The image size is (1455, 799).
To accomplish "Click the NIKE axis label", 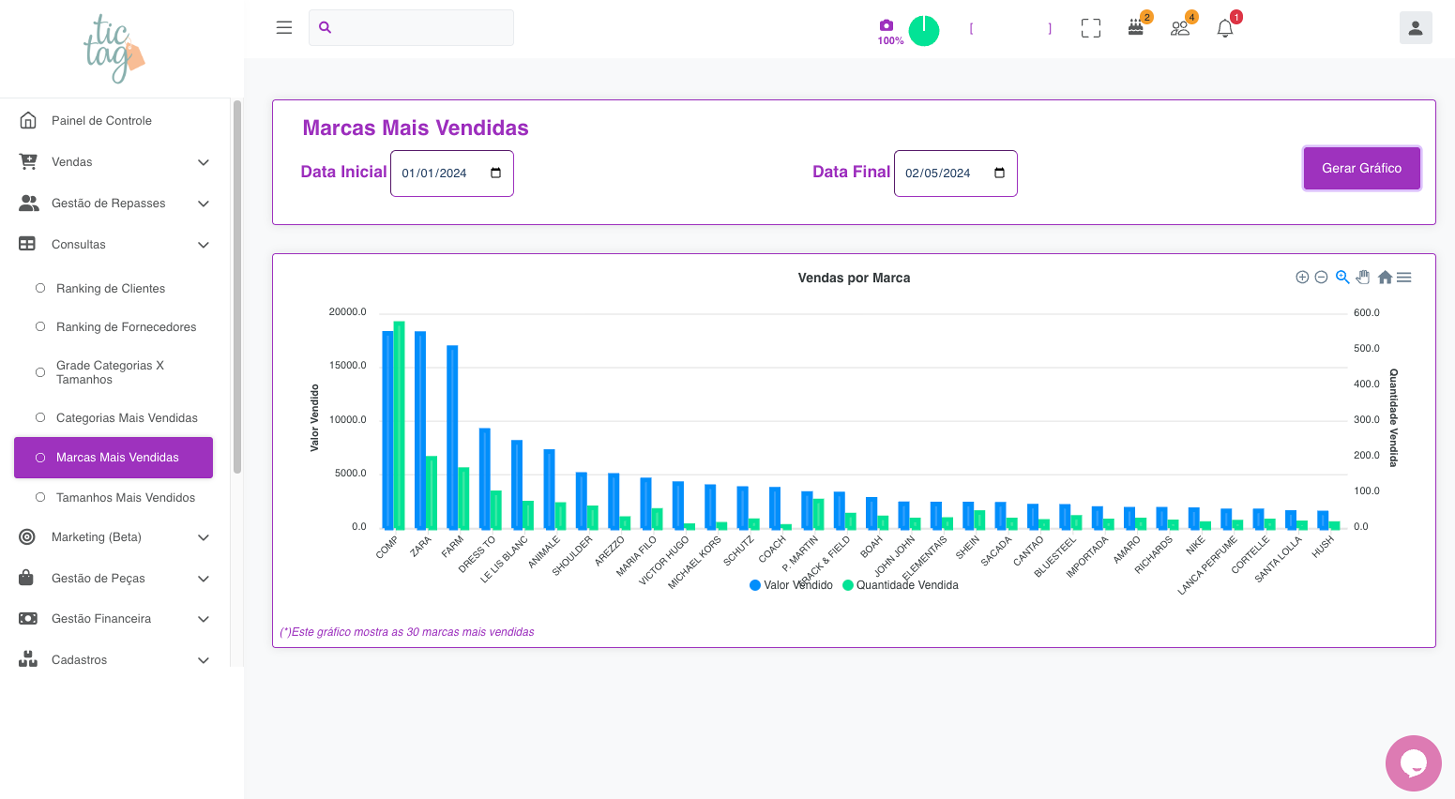I will [x=1195, y=545].
